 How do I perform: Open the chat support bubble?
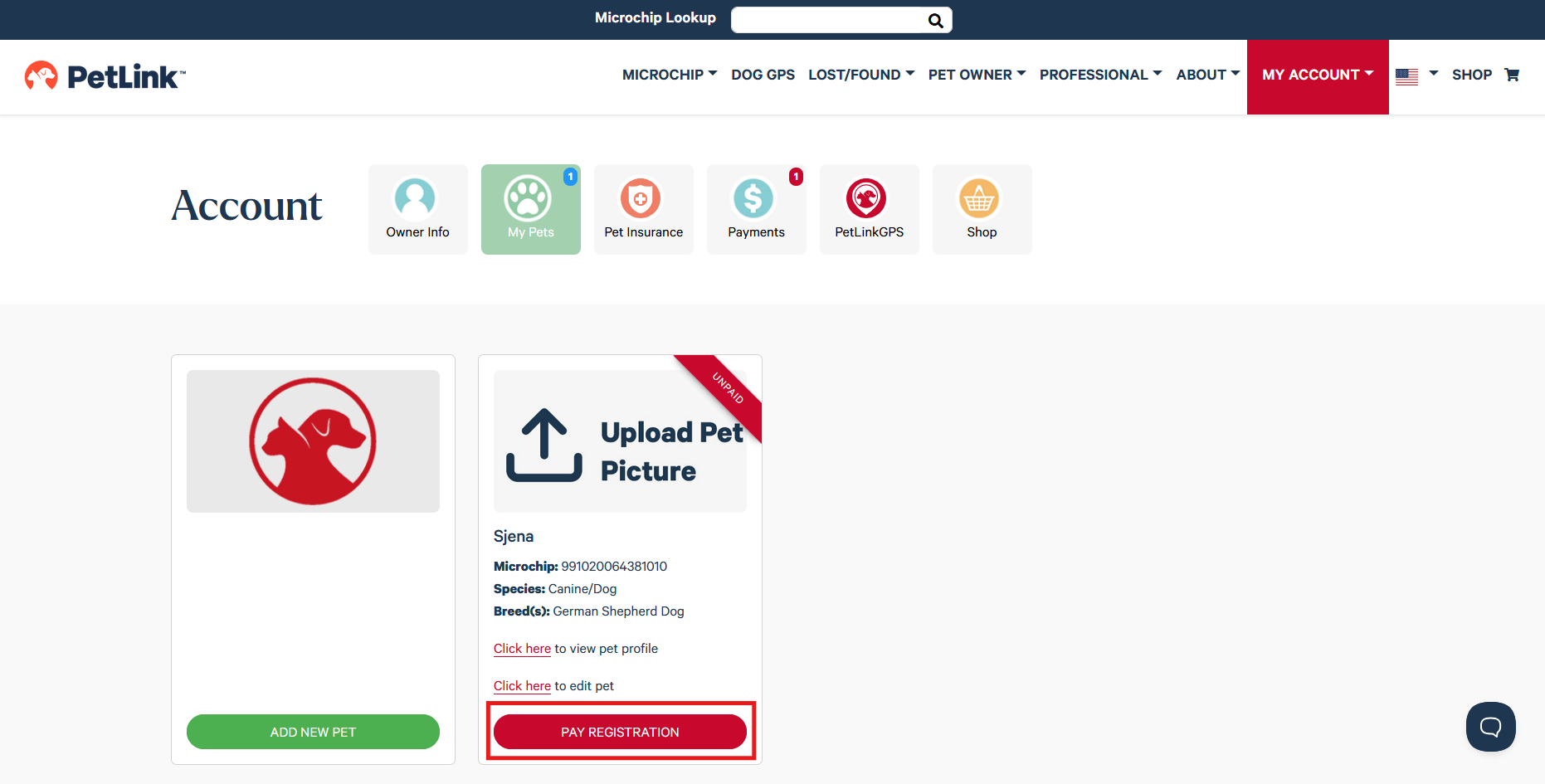(1490, 727)
